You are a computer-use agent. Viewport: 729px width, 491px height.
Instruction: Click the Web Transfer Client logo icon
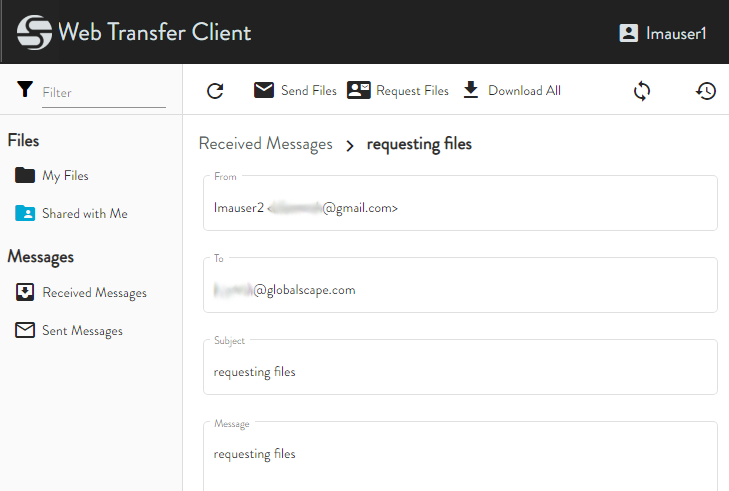(35, 33)
